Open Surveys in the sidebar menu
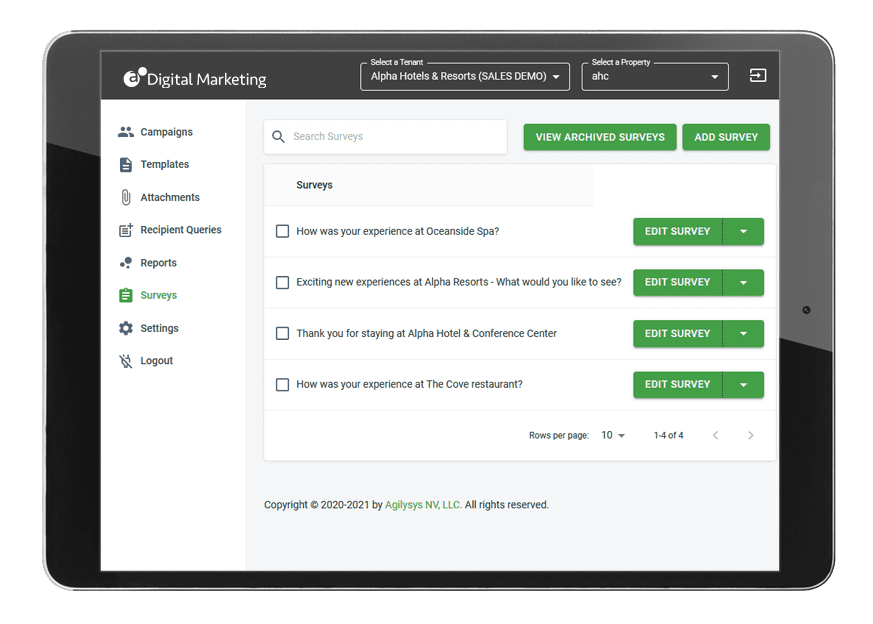The height and width of the screenshot is (624, 873). 158,296
